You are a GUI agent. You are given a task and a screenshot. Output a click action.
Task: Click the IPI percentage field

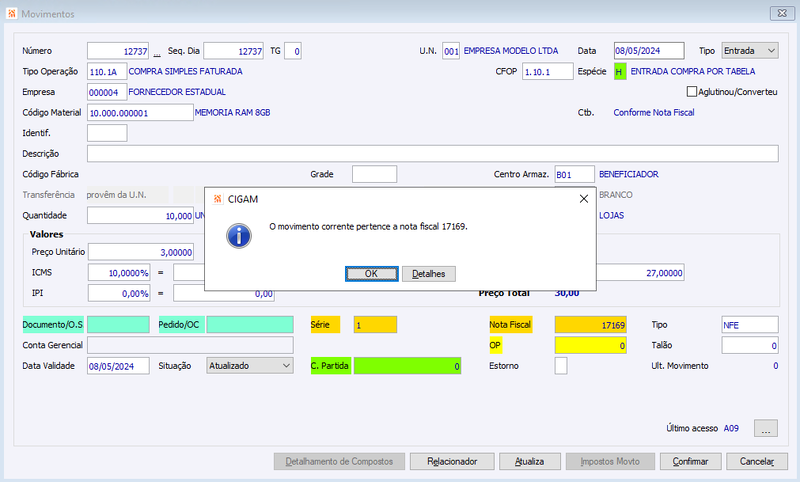(119, 293)
